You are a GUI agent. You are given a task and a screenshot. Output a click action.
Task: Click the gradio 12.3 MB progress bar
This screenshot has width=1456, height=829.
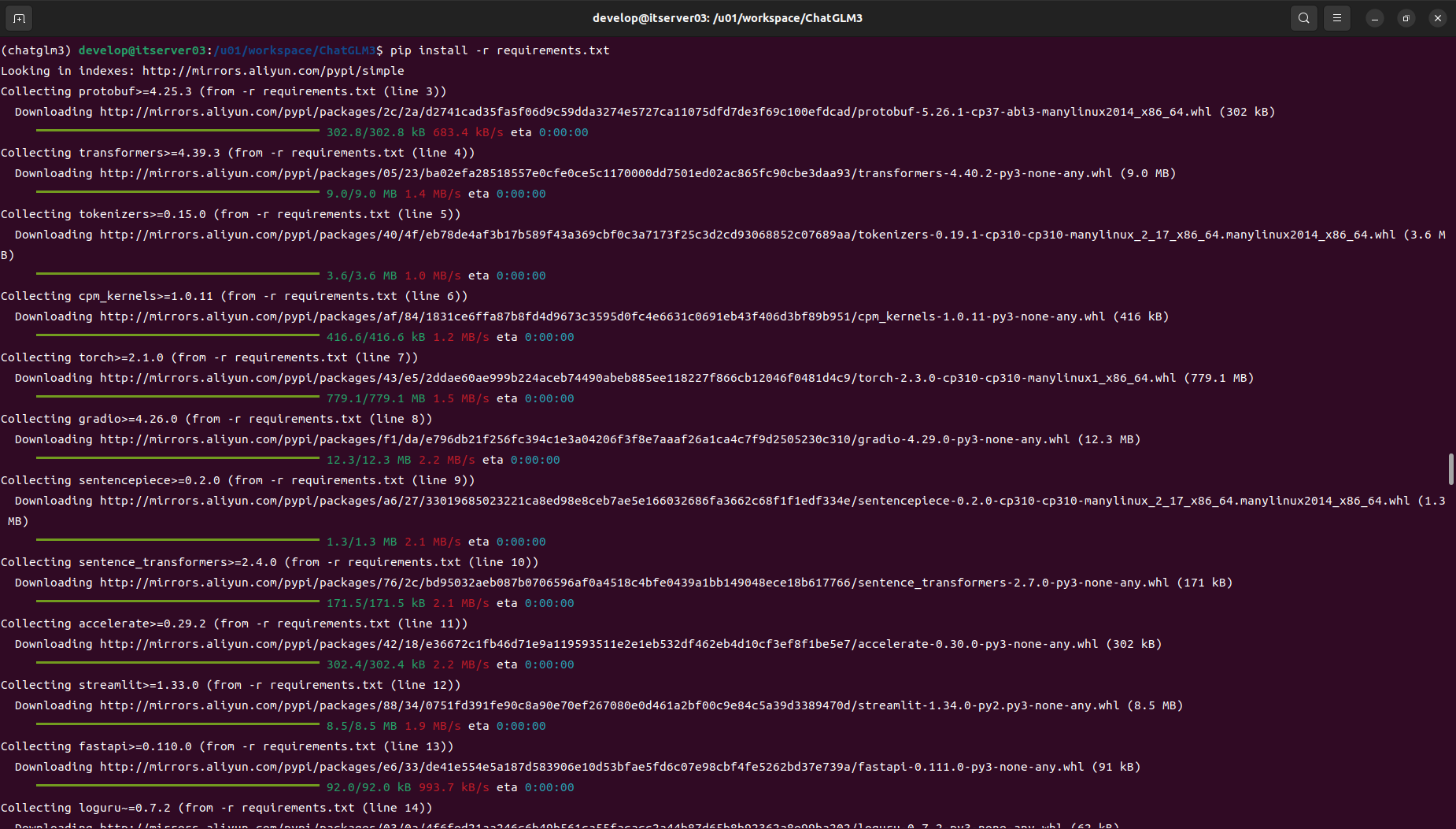178,457
